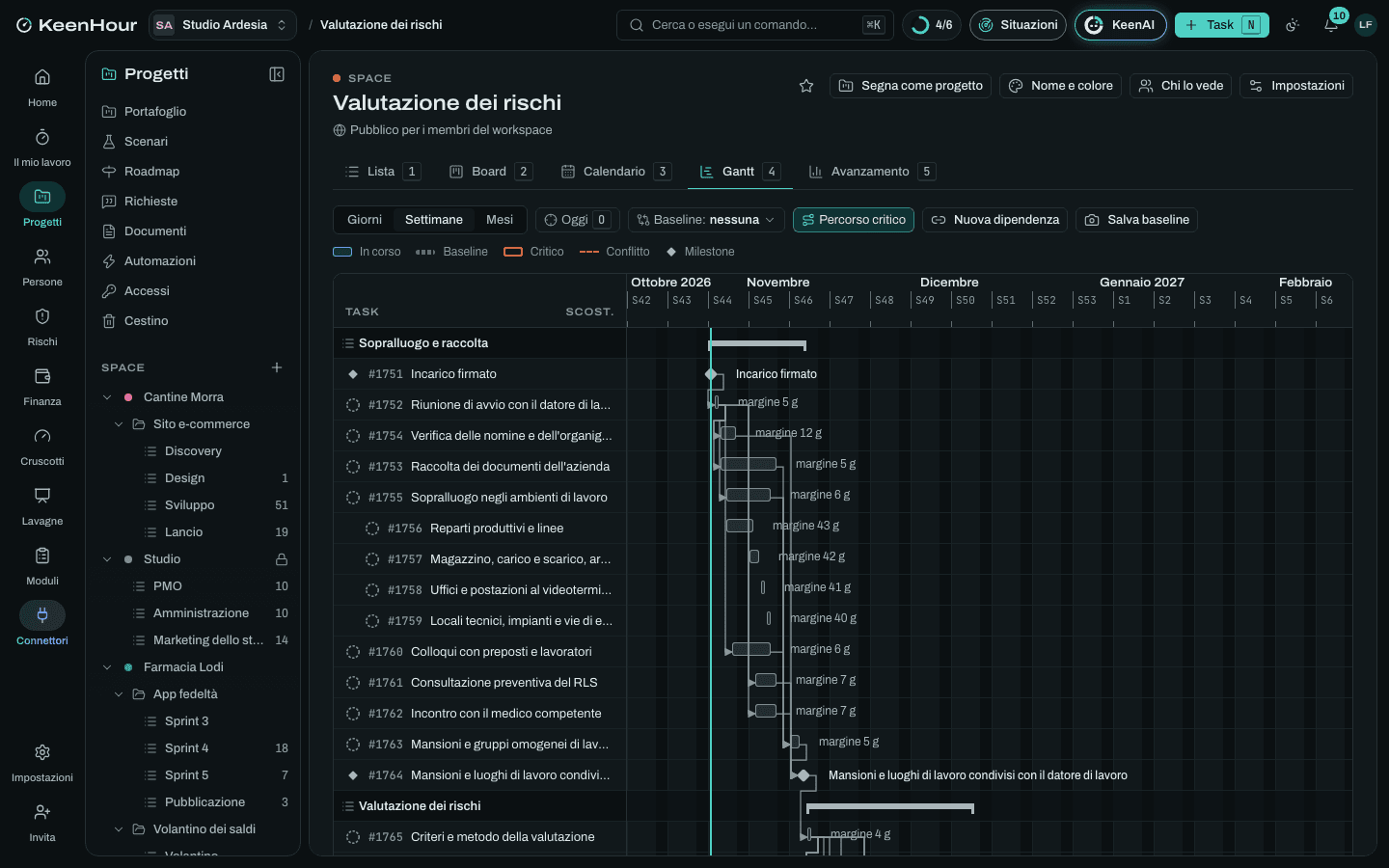Image resolution: width=1389 pixels, height=868 pixels.
Task: Collapse the Sito e-commerce folder
Action: coord(119,424)
